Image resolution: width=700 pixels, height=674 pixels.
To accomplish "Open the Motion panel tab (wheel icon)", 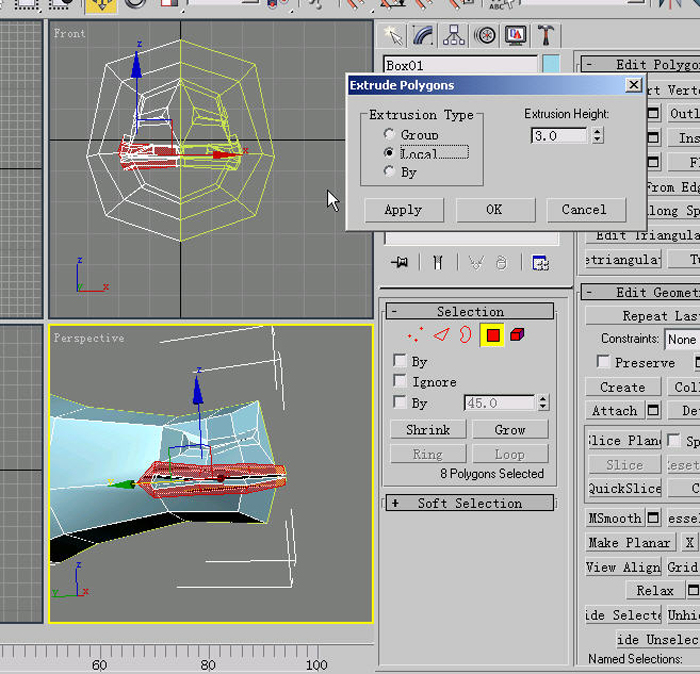I will [485, 36].
